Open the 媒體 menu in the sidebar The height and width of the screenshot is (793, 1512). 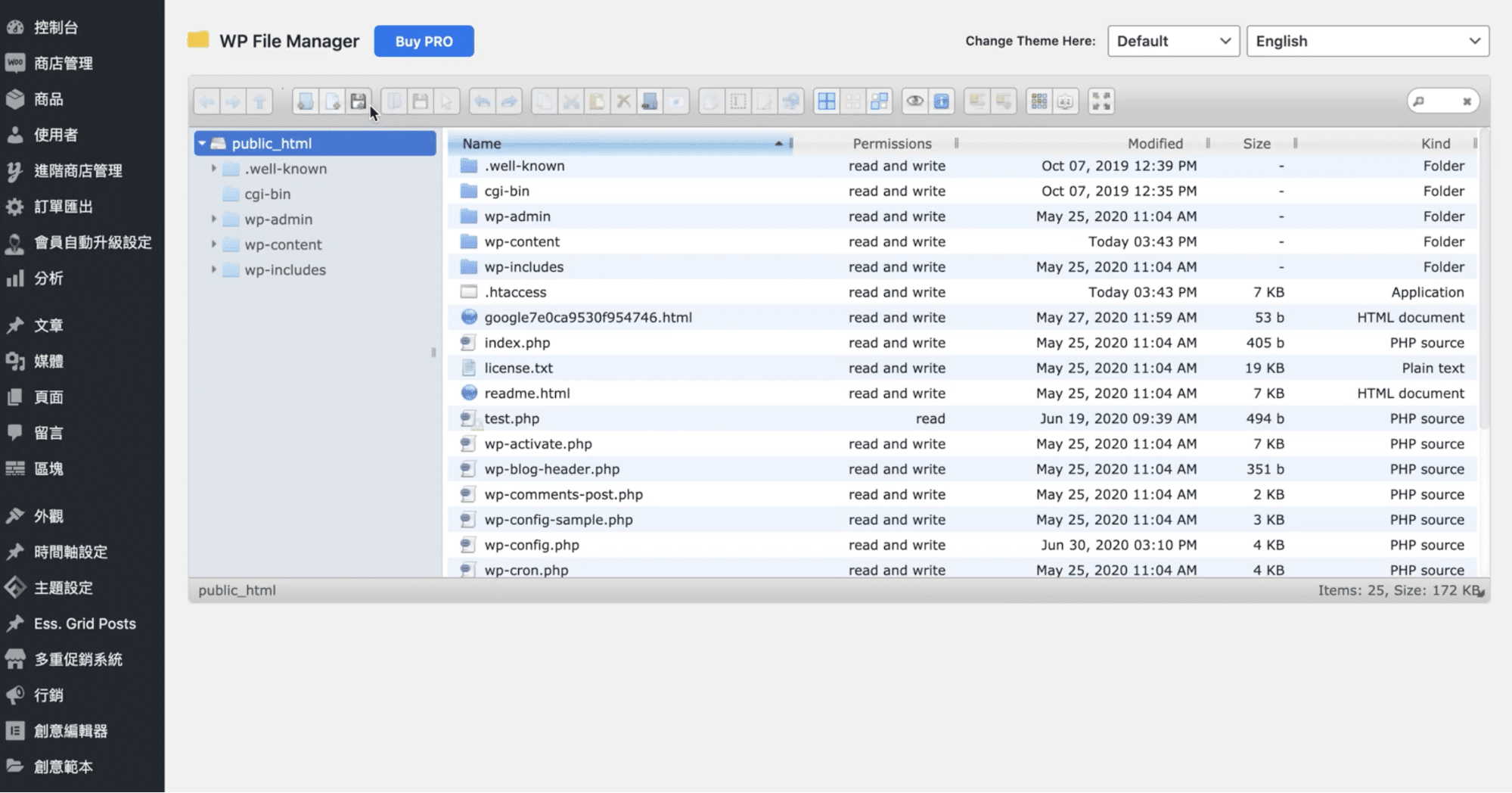click(48, 361)
